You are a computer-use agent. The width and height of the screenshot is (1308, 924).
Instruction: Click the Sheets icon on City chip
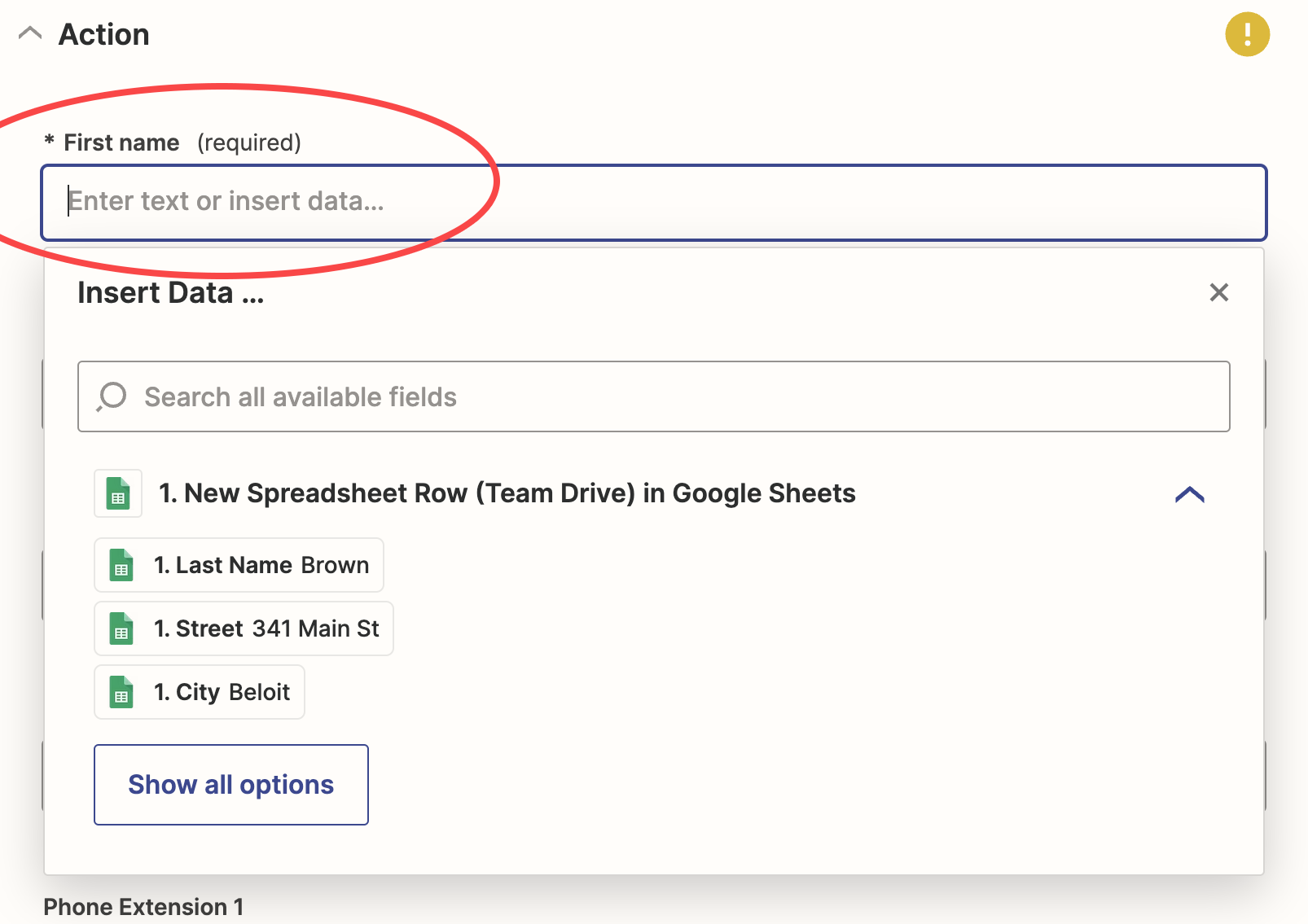[121, 692]
